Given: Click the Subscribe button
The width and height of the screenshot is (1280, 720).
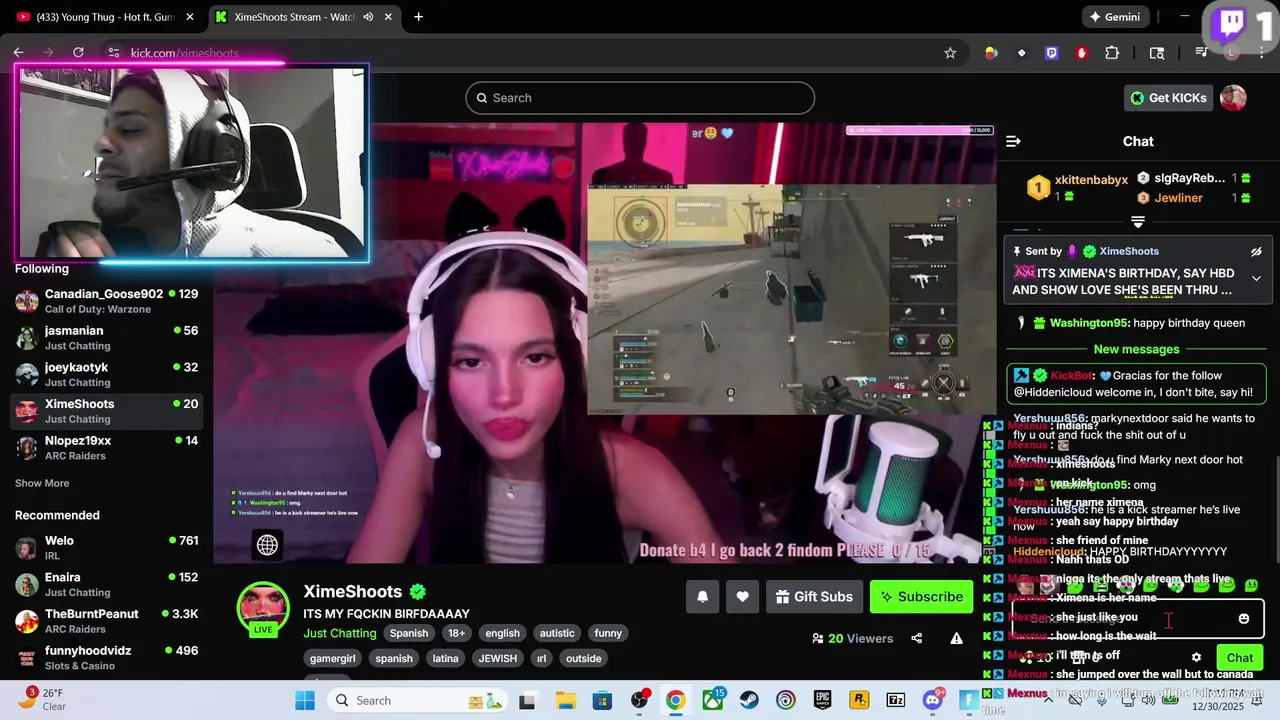Looking at the screenshot, I should 921,597.
